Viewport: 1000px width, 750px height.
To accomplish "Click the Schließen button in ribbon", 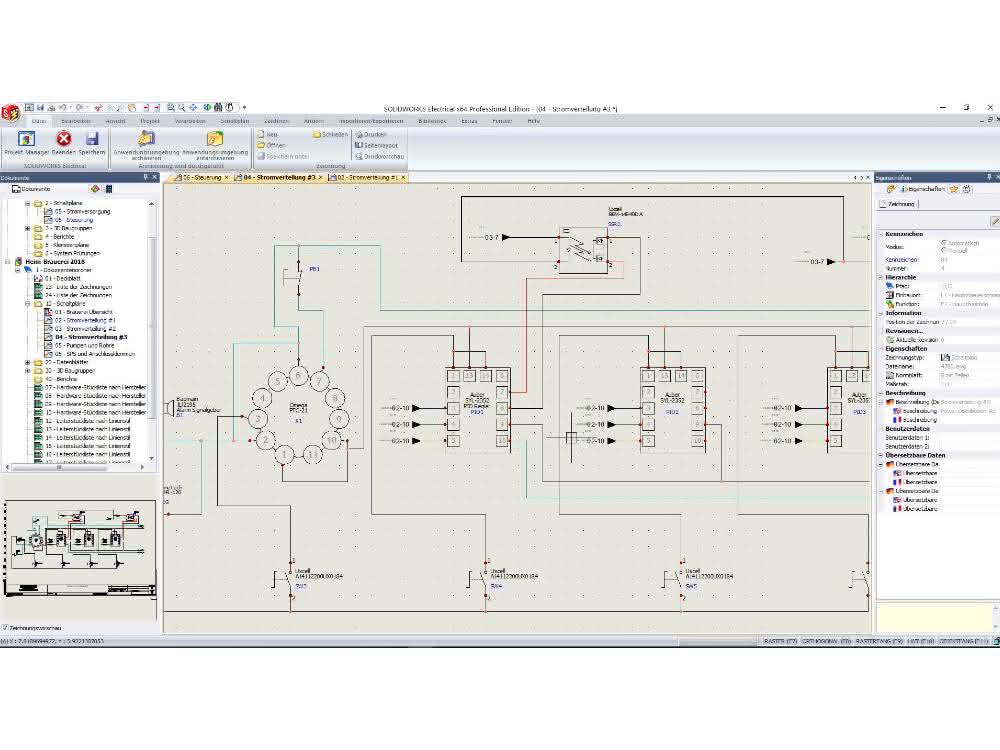I will [330, 135].
